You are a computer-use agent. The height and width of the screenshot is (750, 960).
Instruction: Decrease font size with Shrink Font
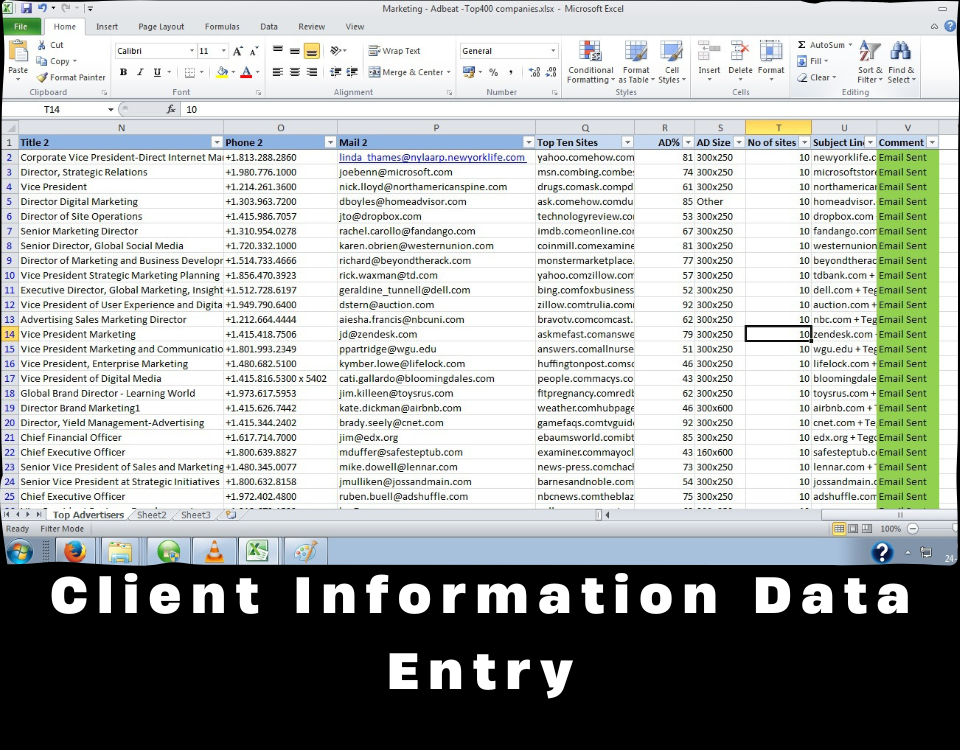coord(254,51)
